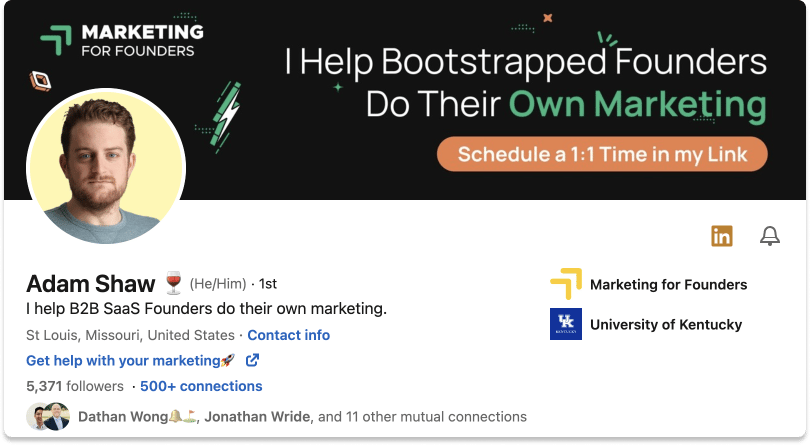Screen dimensions: 810x445
Task: Open Adam Shaw's profile photo
Action: 106,166
